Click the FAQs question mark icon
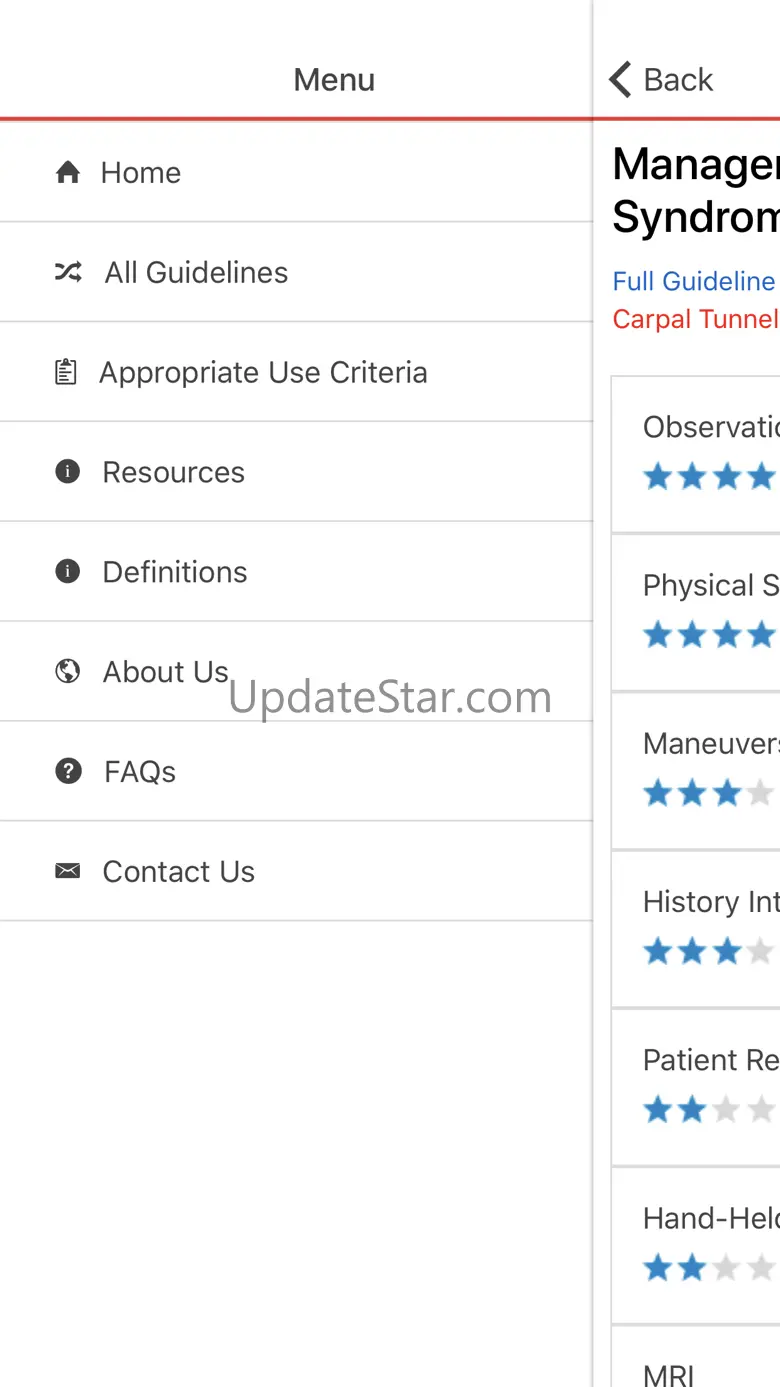780x1387 pixels. click(x=68, y=771)
